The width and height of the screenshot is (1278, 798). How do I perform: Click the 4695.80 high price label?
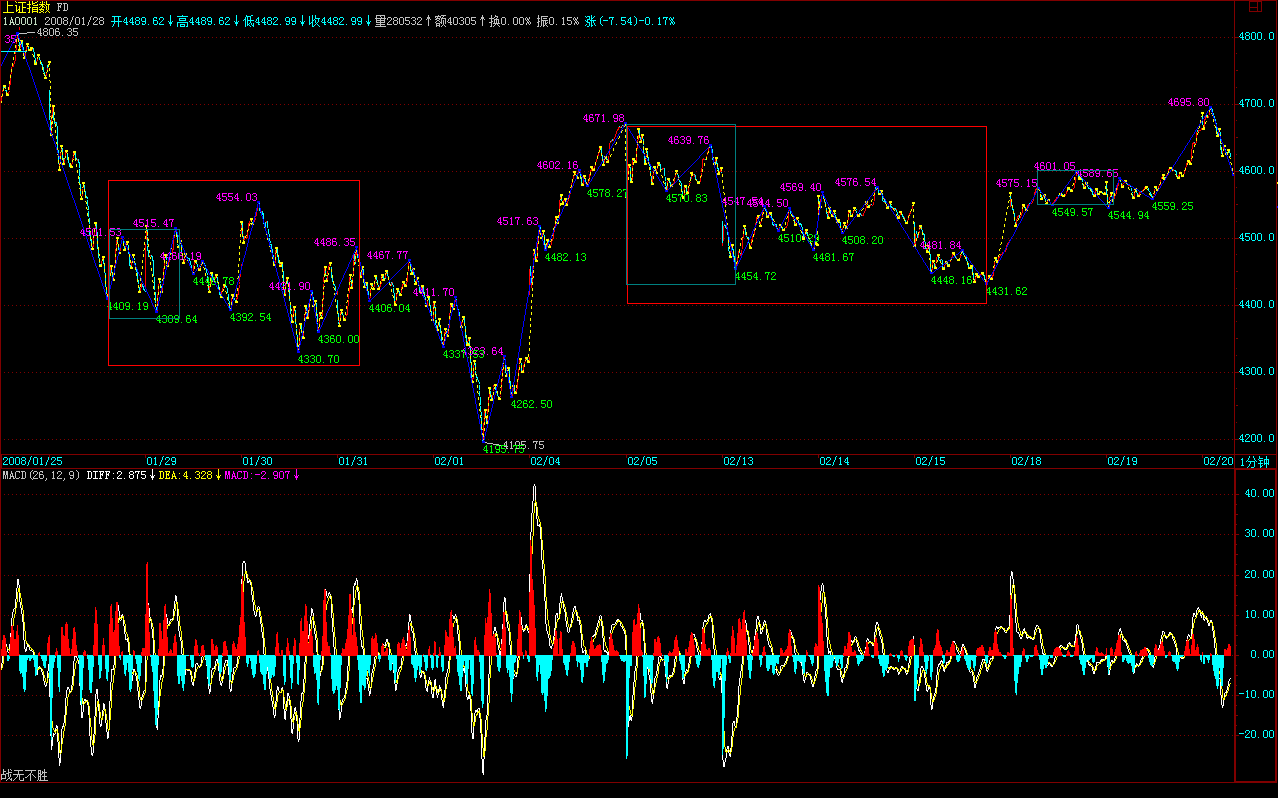(1188, 102)
